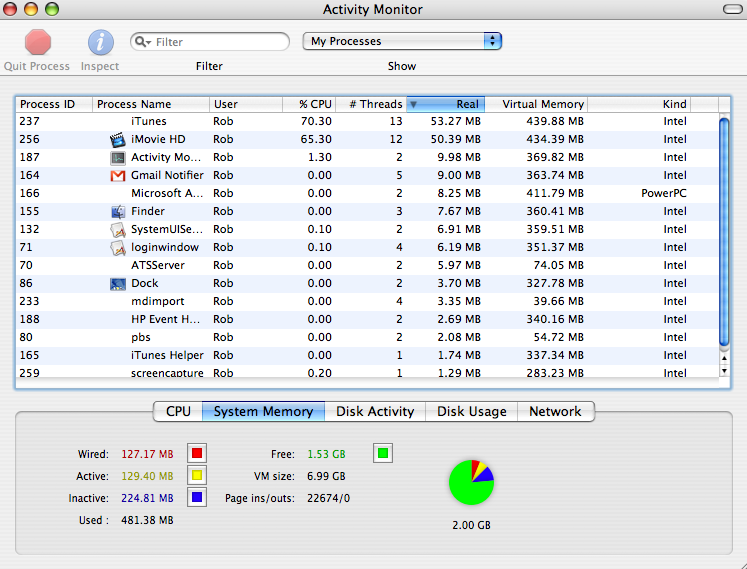Click process ID 256 cell
Screen dimensions: 747x569
click(x=30, y=140)
